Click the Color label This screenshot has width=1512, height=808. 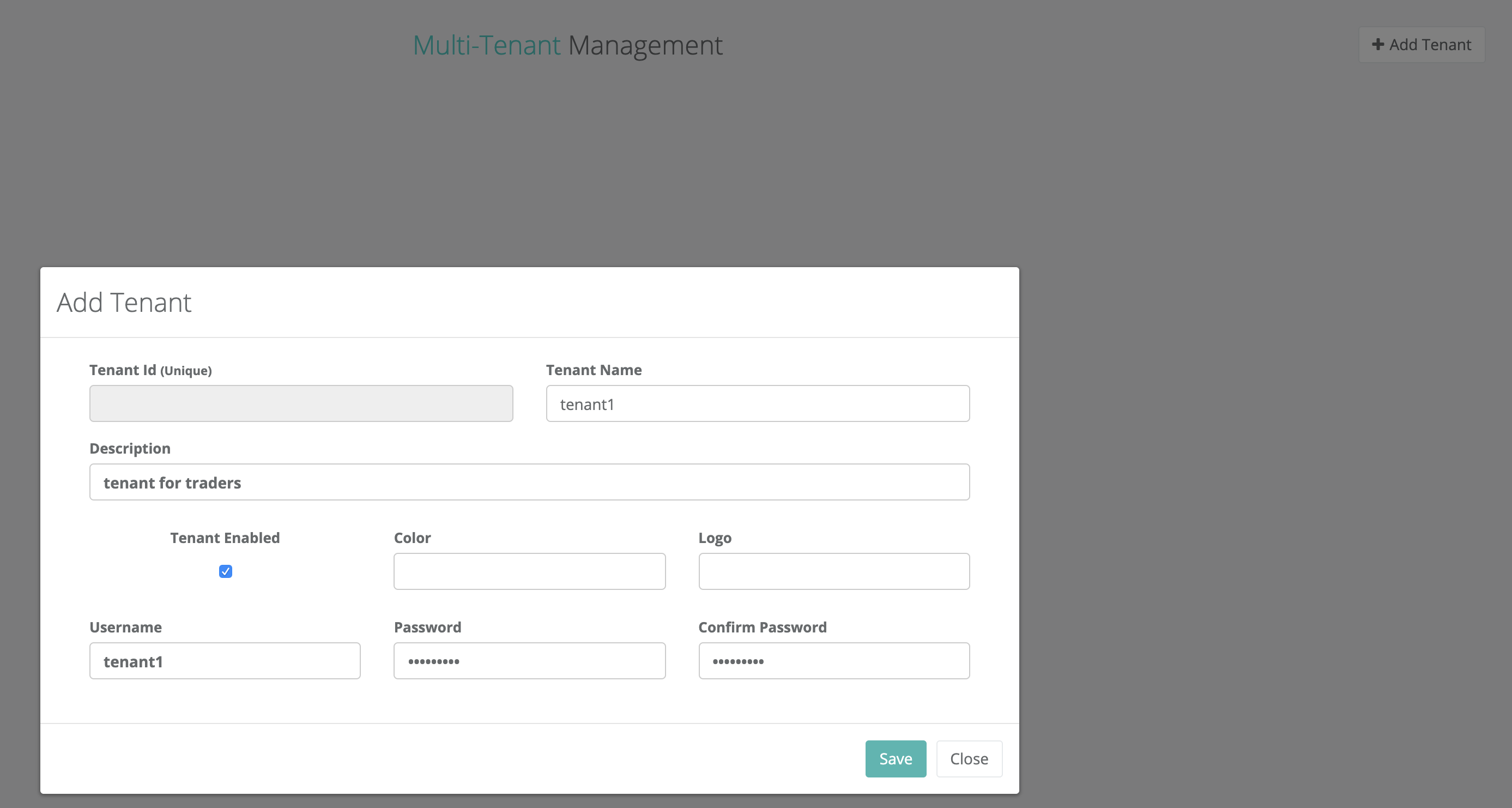point(412,538)
